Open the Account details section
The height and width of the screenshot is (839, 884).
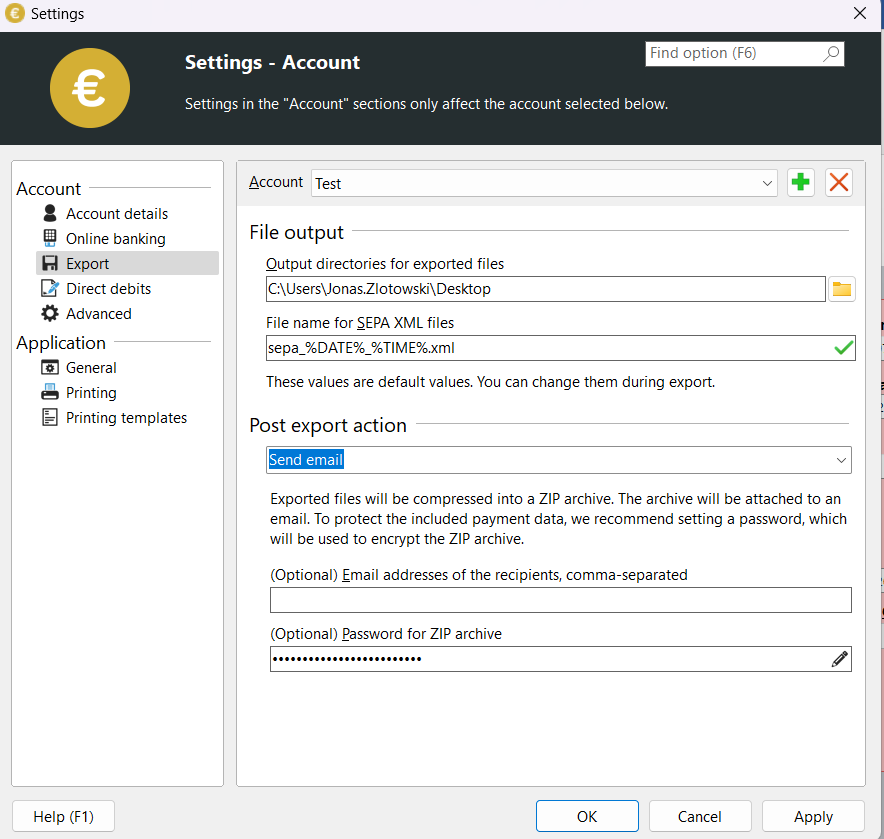click(117, 214)
